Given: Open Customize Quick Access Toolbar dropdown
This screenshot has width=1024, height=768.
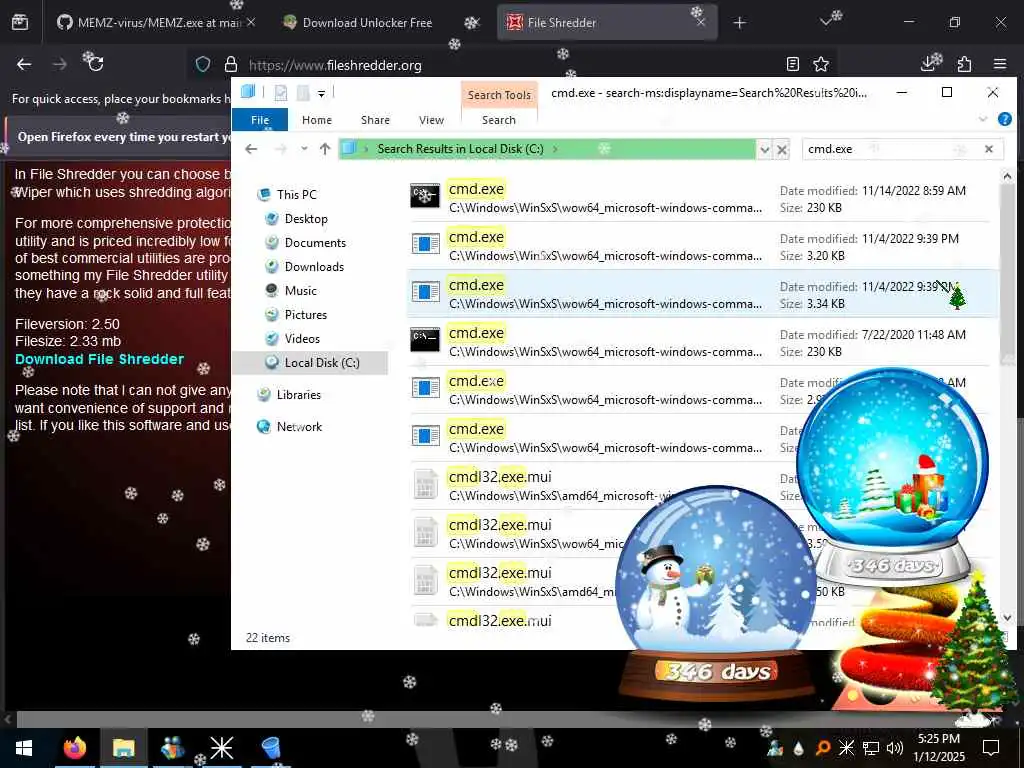Looking at the screenshot, I should pyautogui.click(x=321, y=94).
